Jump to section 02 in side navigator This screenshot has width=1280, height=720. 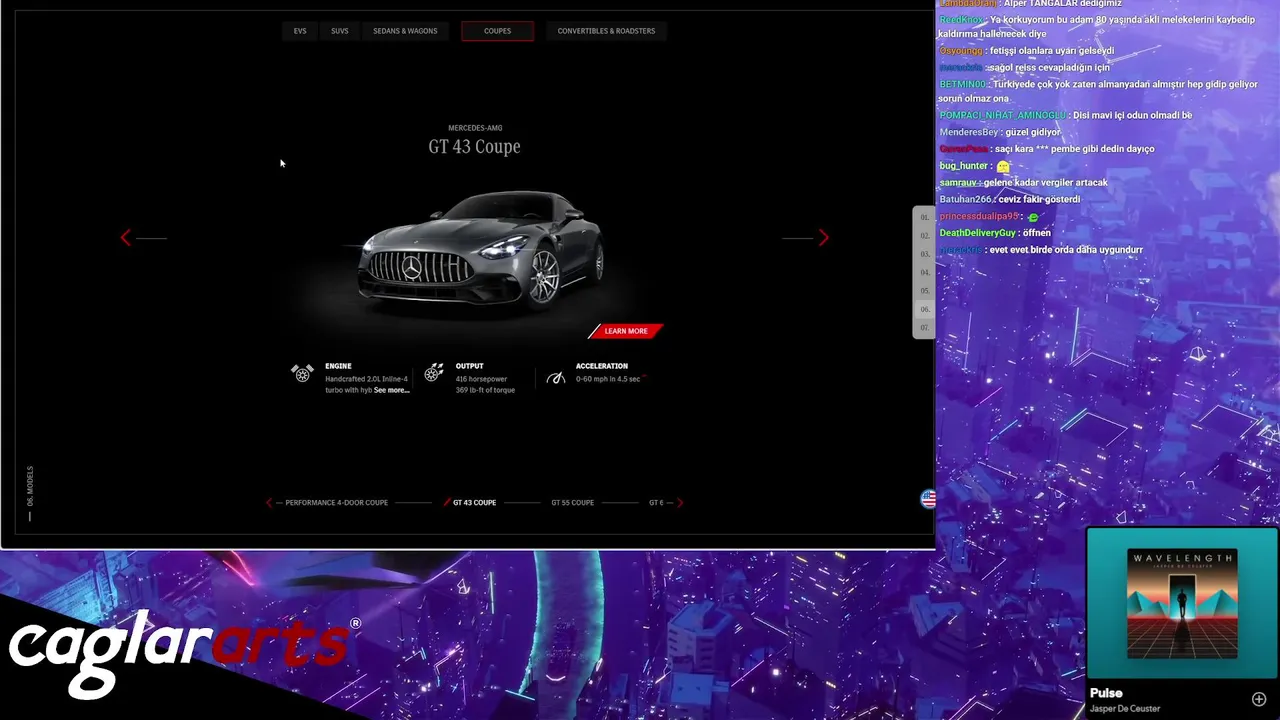925,236
